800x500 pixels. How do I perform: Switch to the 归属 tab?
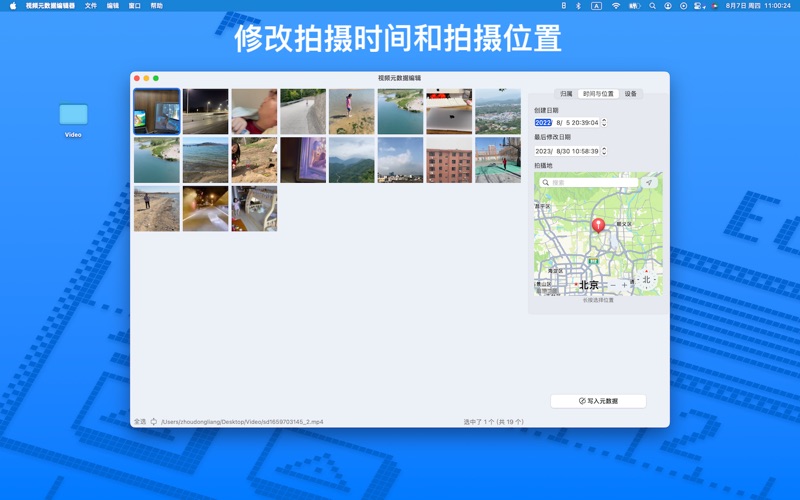pyautogui.click(x=566, y=93)
